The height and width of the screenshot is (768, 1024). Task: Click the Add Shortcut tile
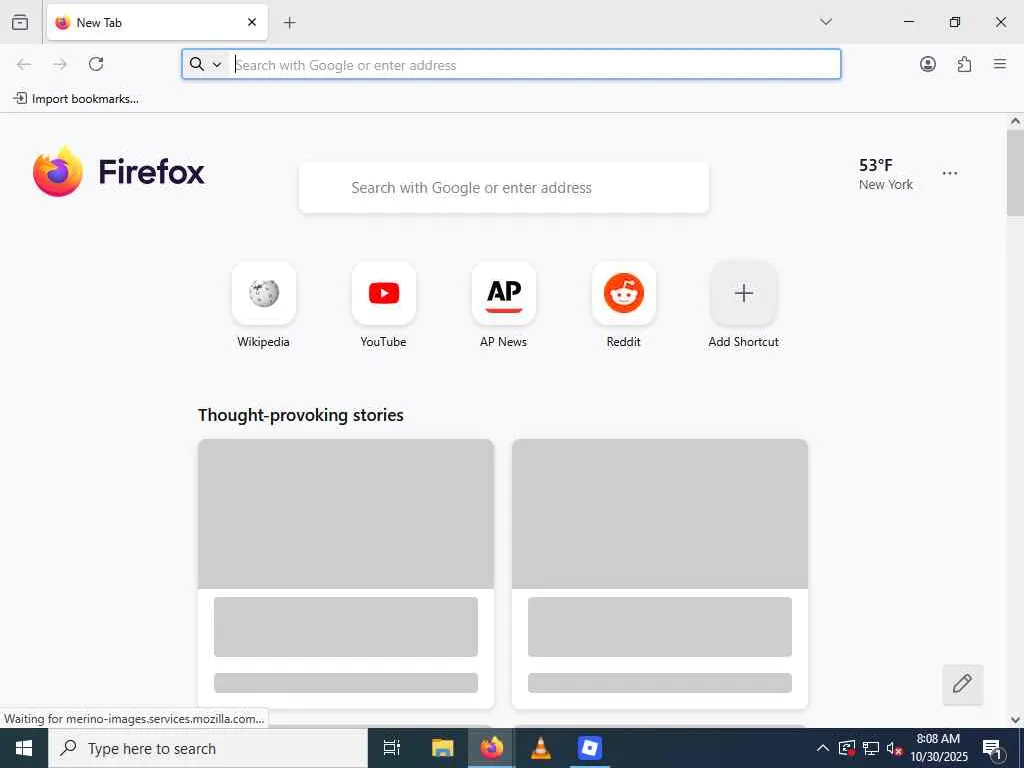click(743, 305)
